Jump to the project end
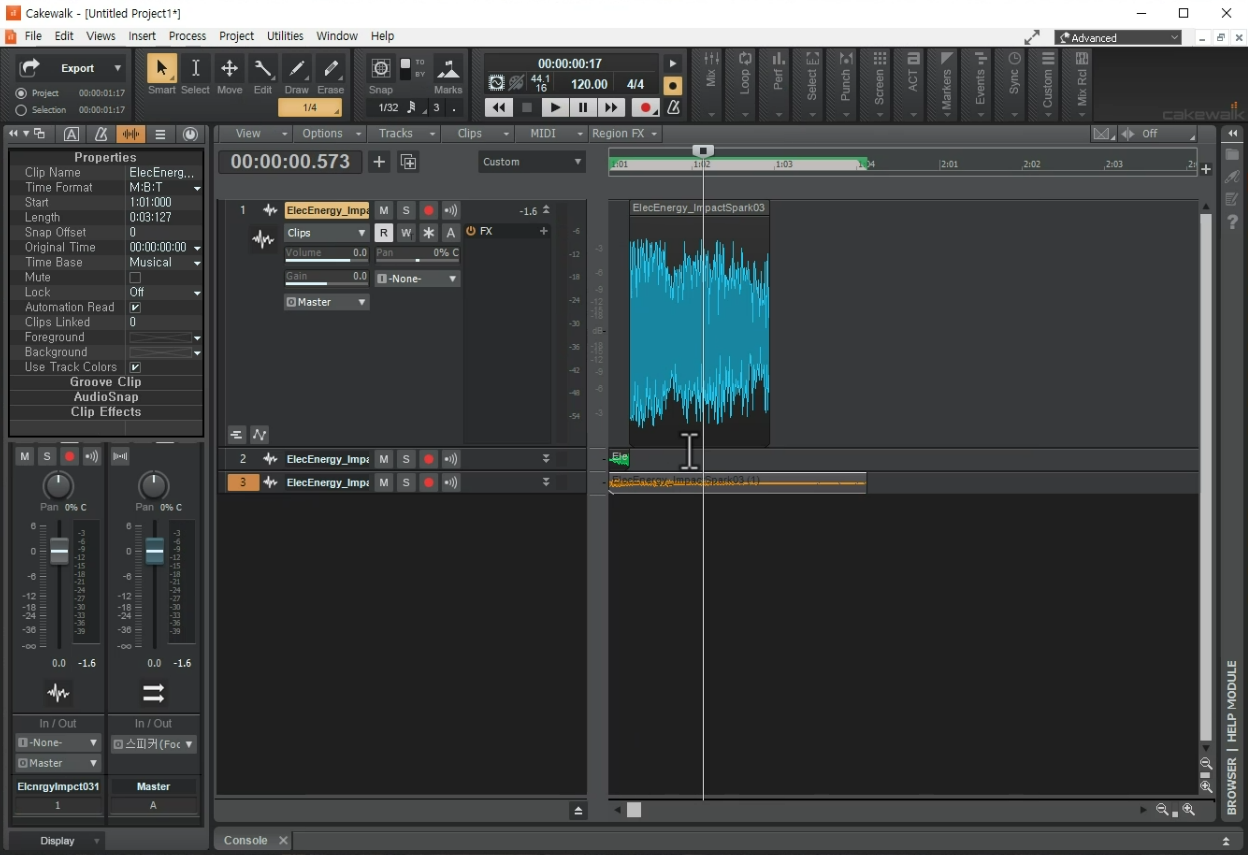 611,107
